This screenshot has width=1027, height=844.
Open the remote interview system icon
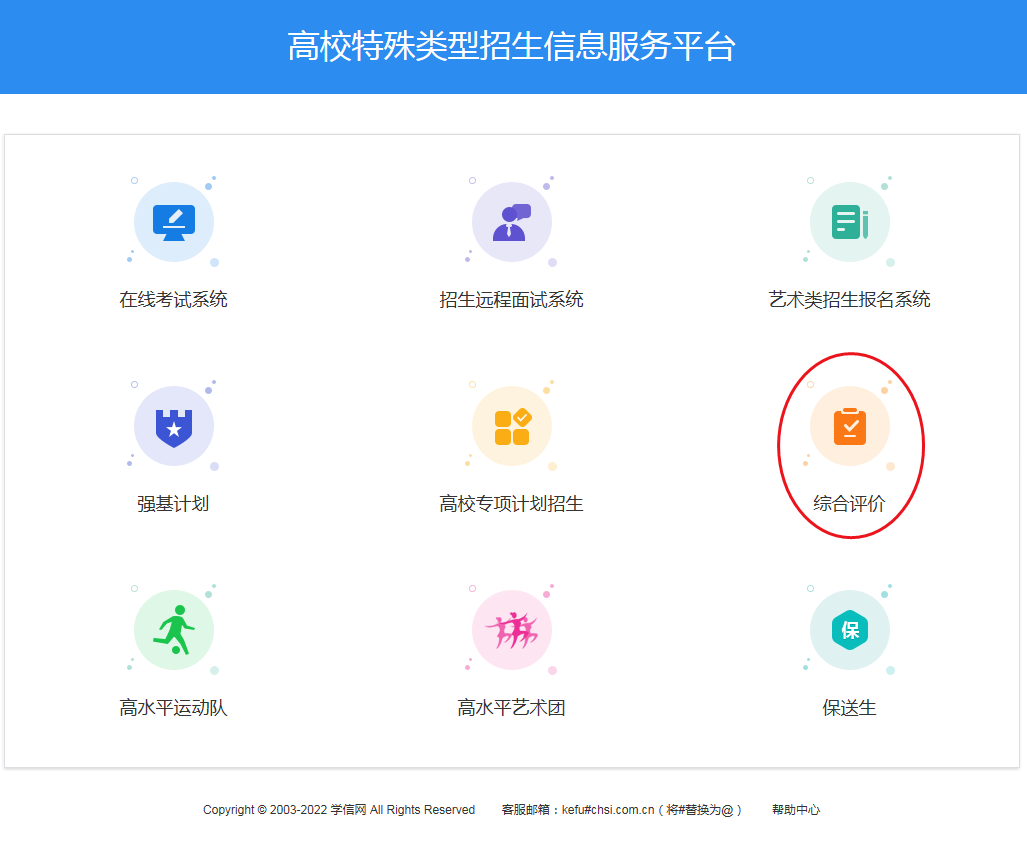click(511, 222)
